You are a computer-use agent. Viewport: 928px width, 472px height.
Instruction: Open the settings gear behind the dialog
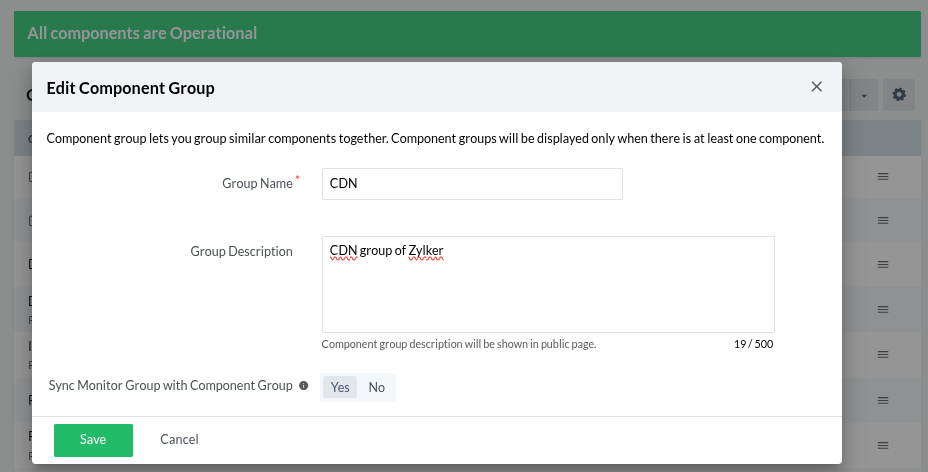point(898,95)
